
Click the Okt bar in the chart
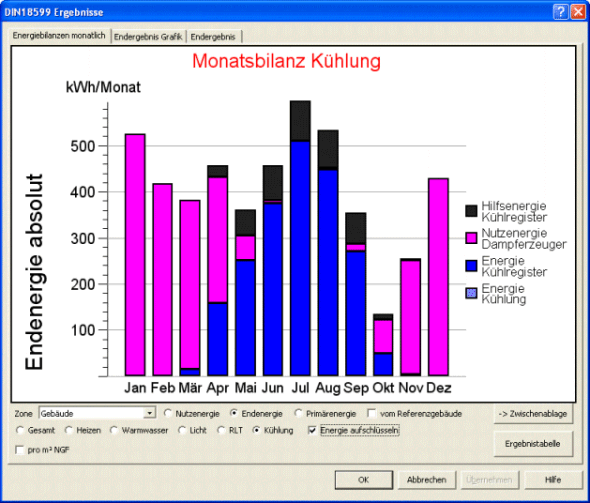click(x=383, y=345)
